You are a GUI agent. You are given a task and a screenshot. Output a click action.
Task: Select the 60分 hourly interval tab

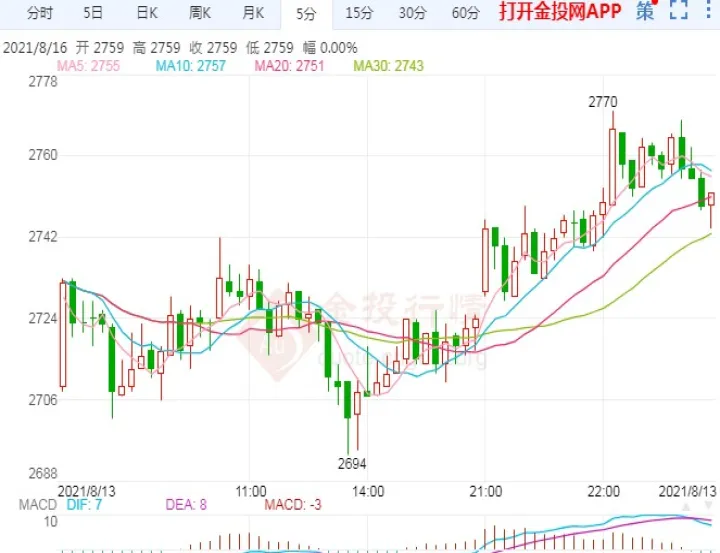465,13
